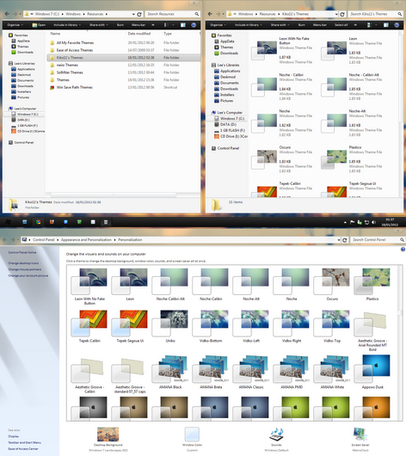This screenshot has width=406, height=456.
Task: Open the Change mouse pointers link
Action: pos(25,269)
